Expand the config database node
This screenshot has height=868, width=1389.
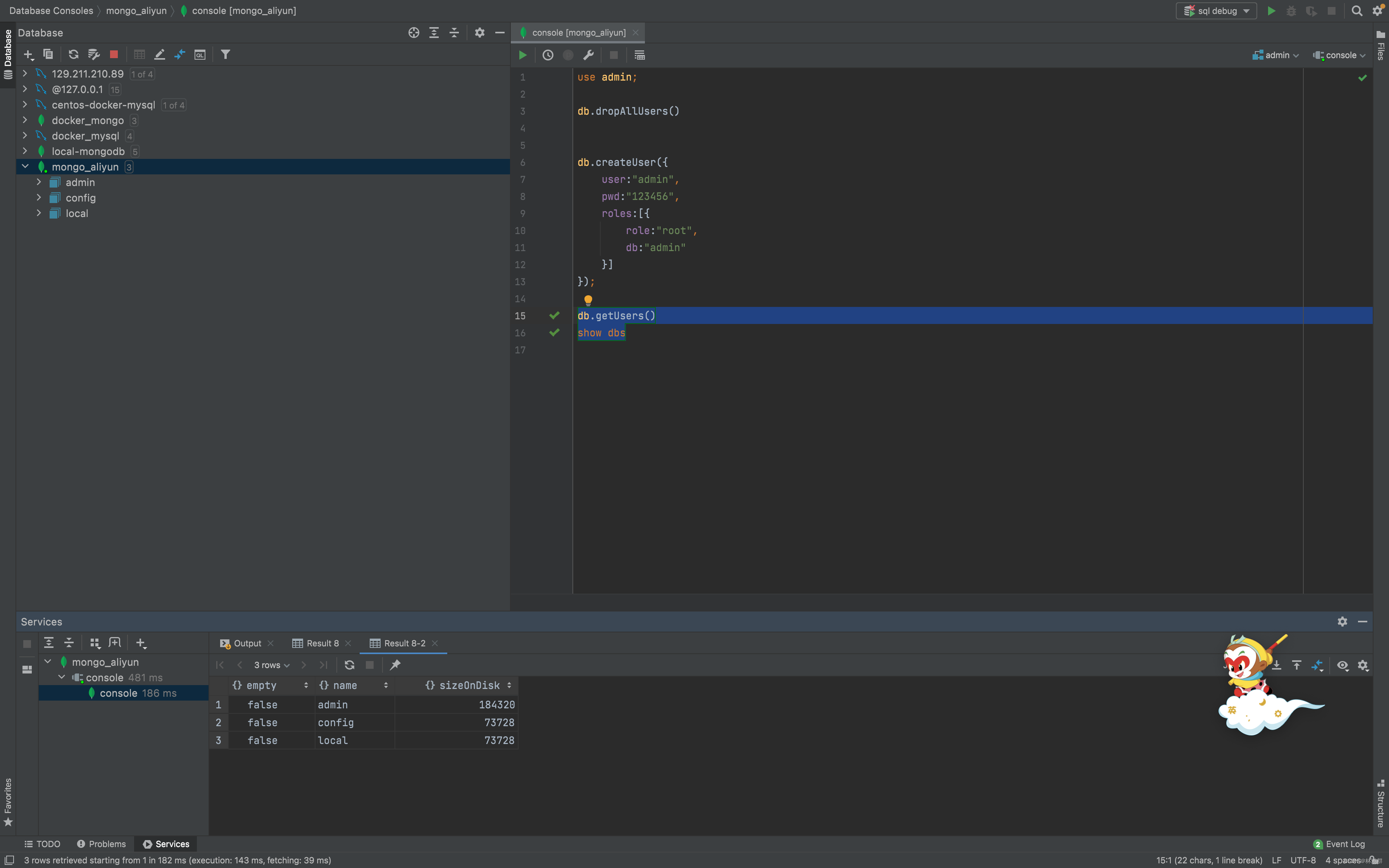(38, 198)
